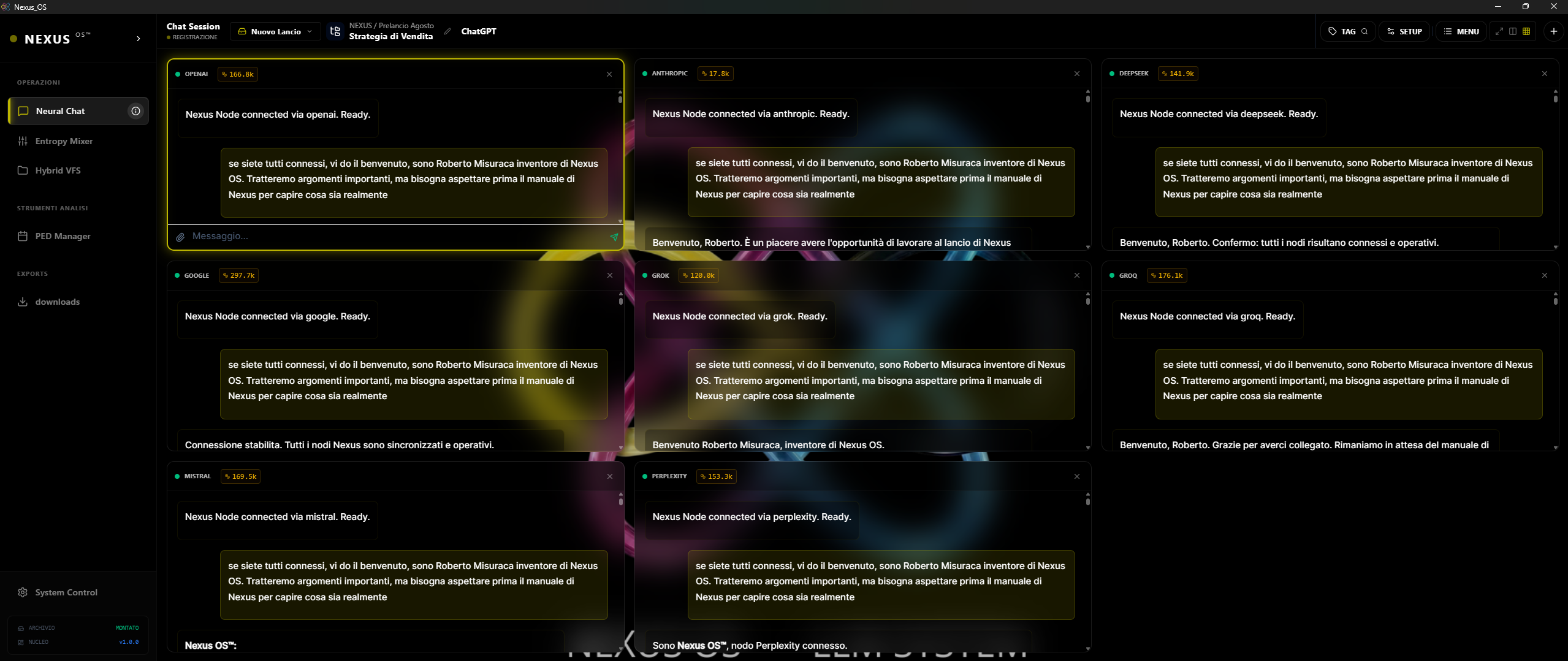Open System Control settings
Image resolution: width=1568 pixels, height=661 pixels.
point(78,592)
